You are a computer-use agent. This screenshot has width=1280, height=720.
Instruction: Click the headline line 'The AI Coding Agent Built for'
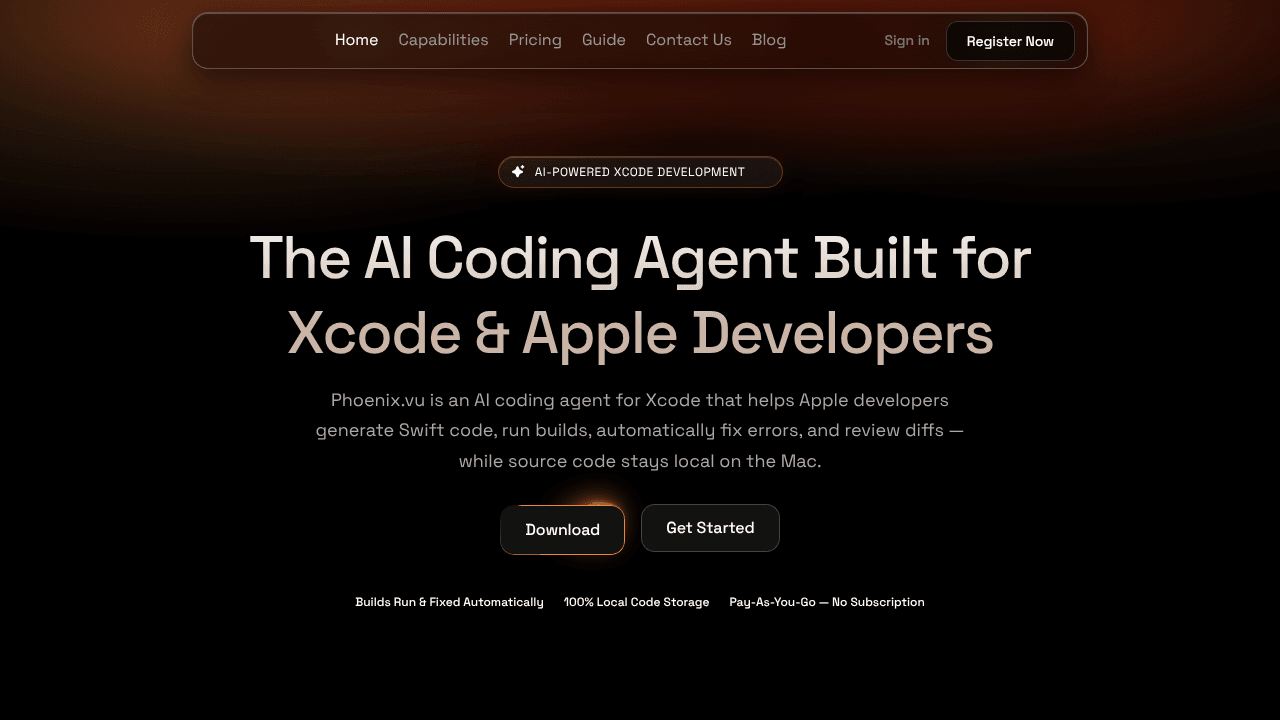tap(640, 258)
